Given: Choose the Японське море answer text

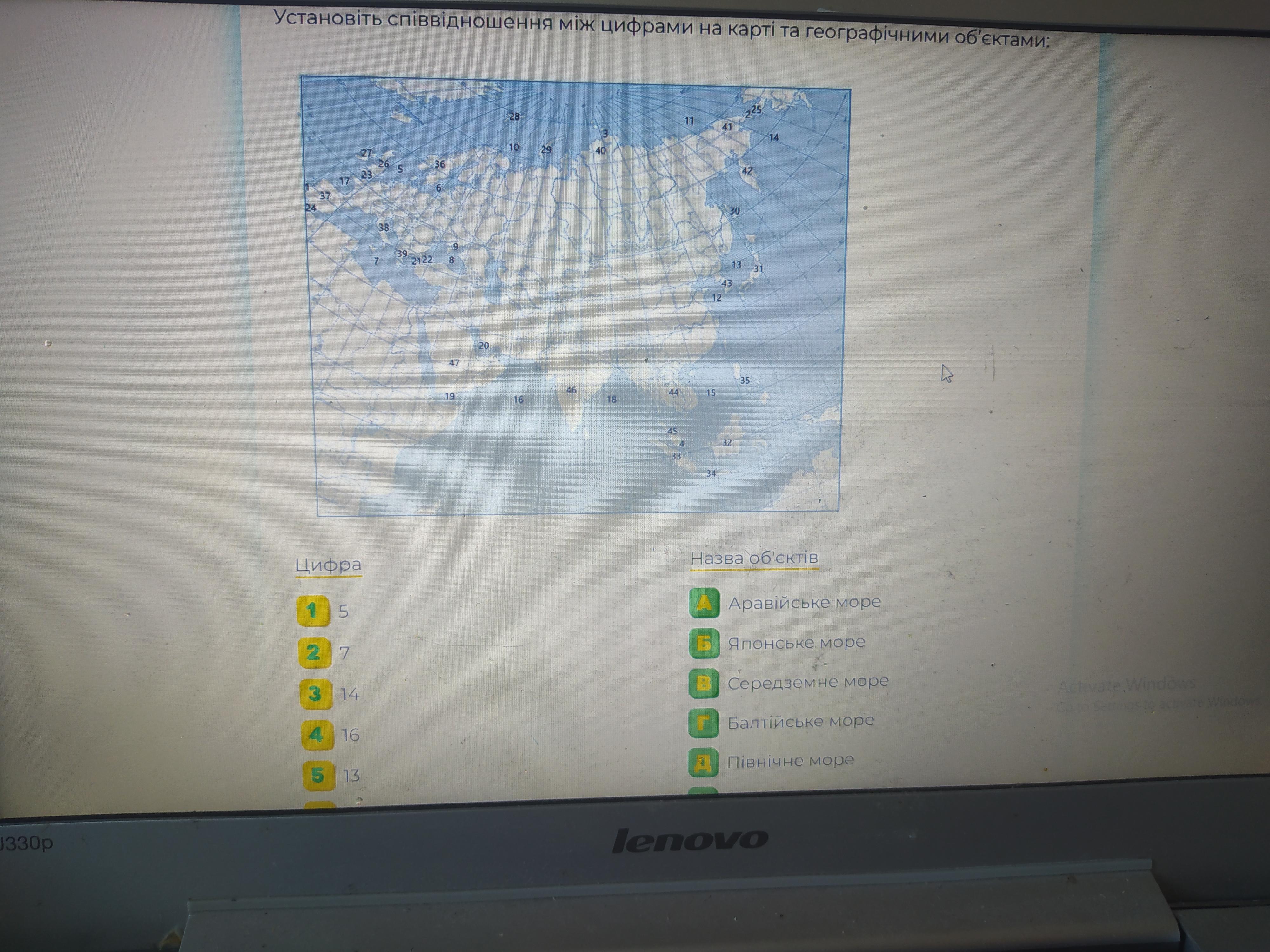Looking at the screenshot, I should (x=796, y=643).
